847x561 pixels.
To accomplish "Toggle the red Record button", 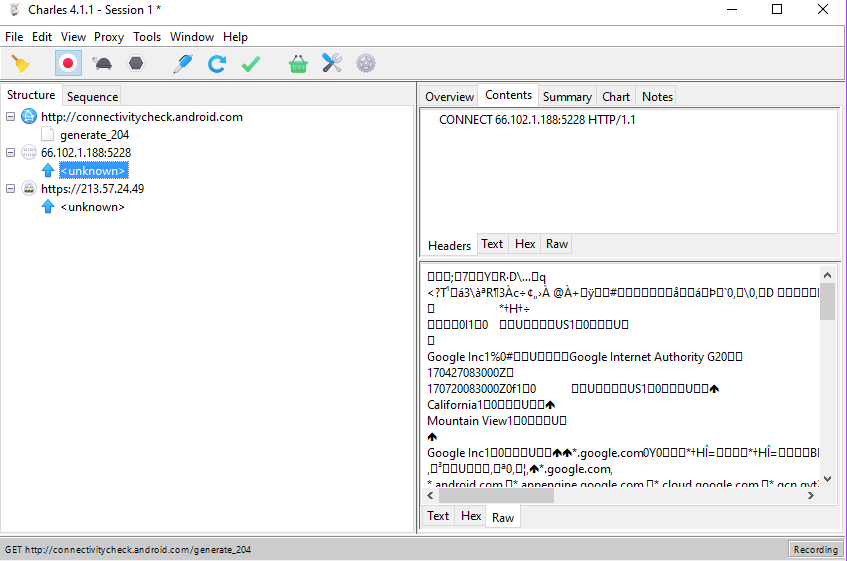I will click(x=68, y=64).
